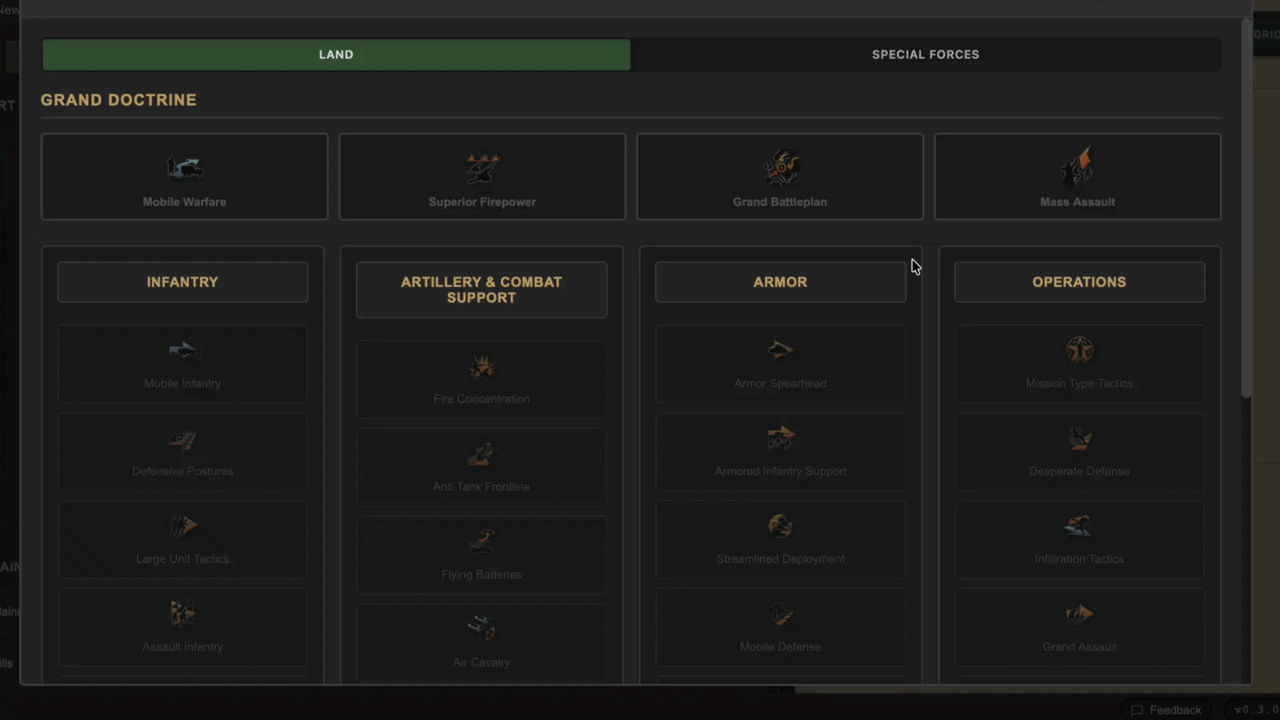Click the Large Unit Tactics doctrine icon
The height and width of the screenshot is (720, 1280).
coord(182,526)
